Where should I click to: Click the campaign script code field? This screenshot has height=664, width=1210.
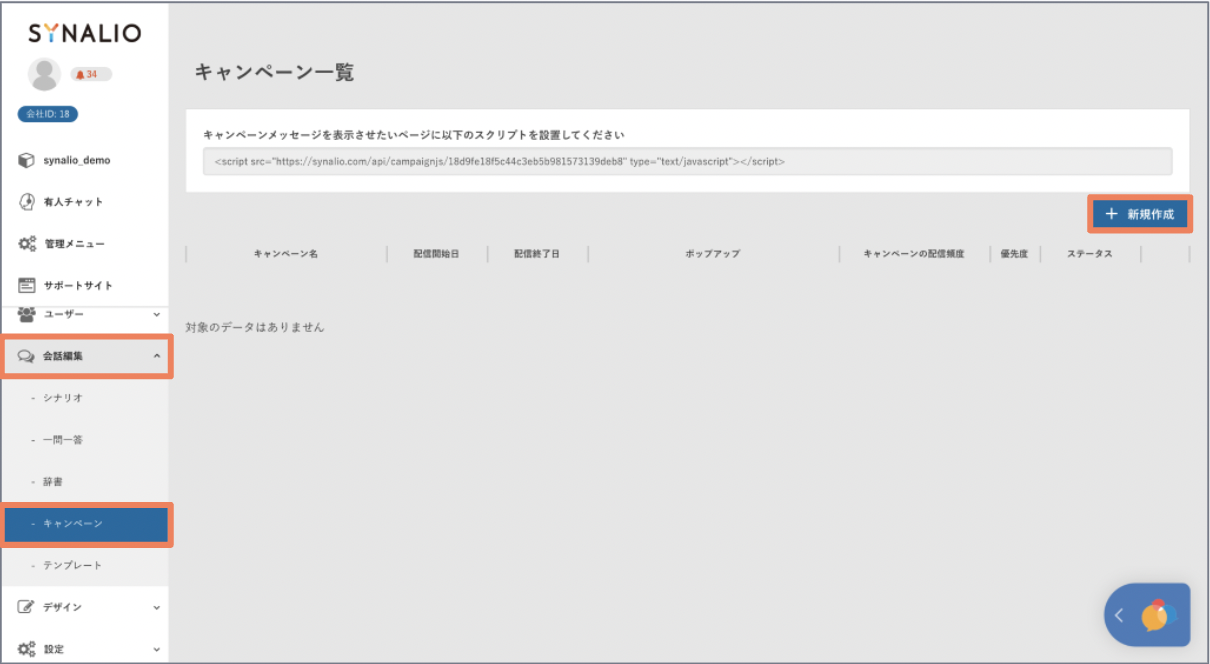pyautogui.click(x=687, y=161)
